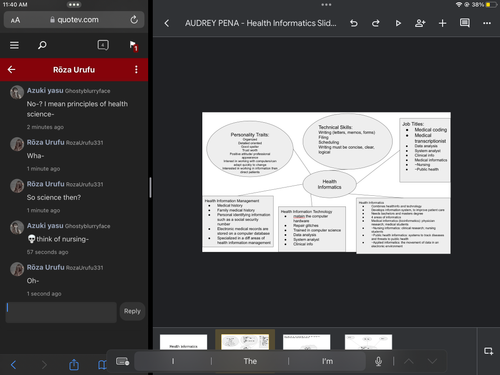Open the quotev search magnifier
The height and width of the screenshot is (375, 500).
pos(42,45)
